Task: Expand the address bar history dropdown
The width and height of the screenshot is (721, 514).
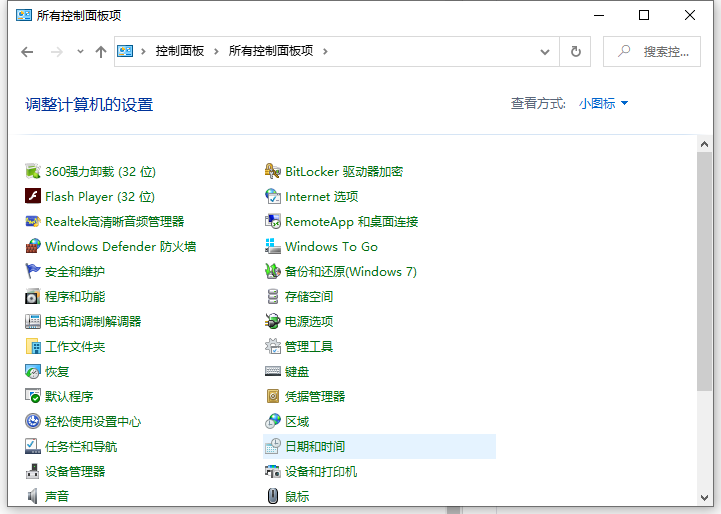Action: click(x=545, y=52)
